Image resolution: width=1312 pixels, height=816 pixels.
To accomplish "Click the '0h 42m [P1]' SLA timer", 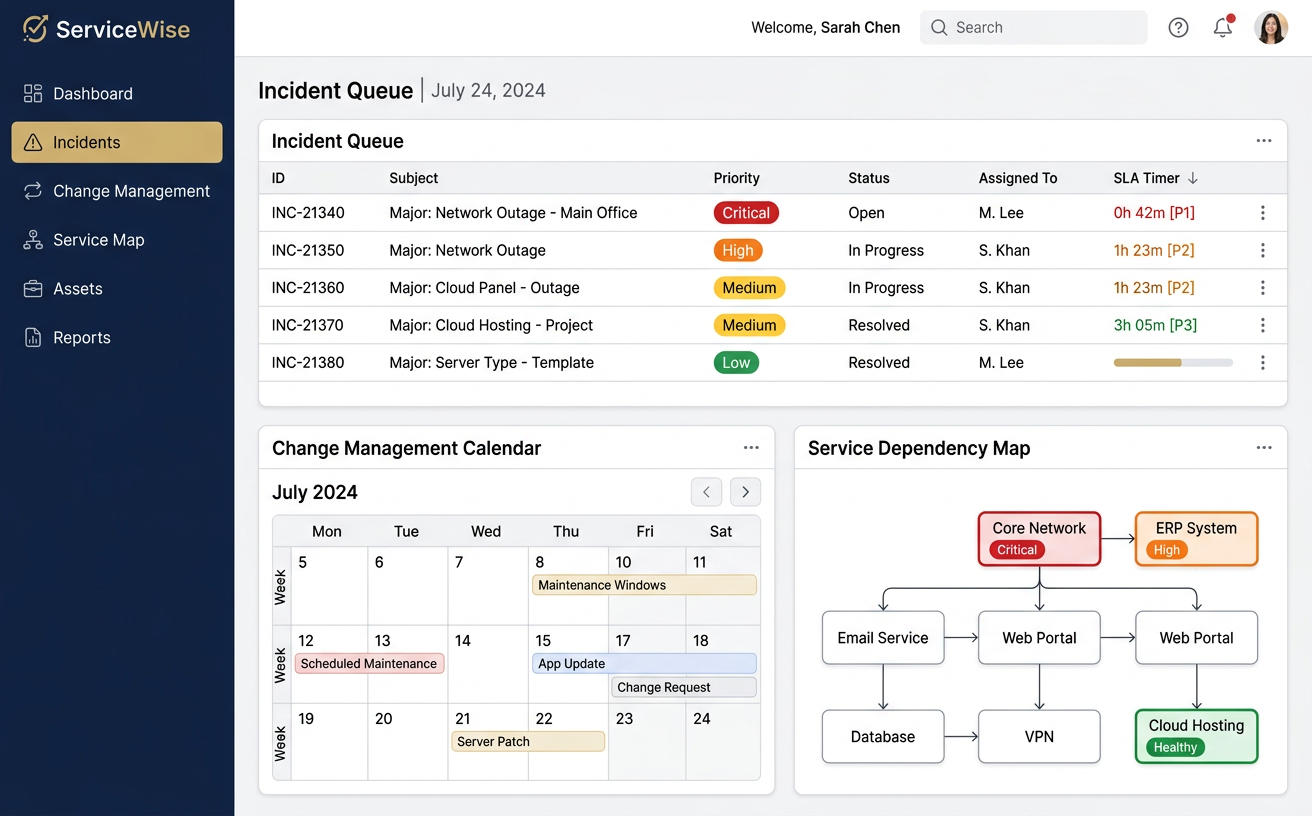I will point(1154,213).
